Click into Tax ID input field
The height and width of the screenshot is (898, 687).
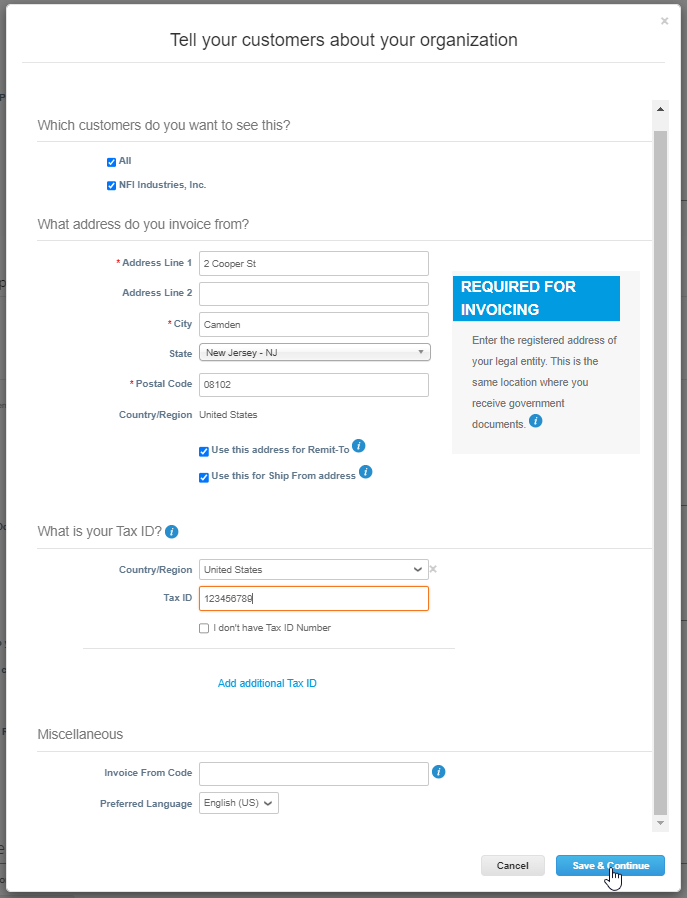click(314, 598)
